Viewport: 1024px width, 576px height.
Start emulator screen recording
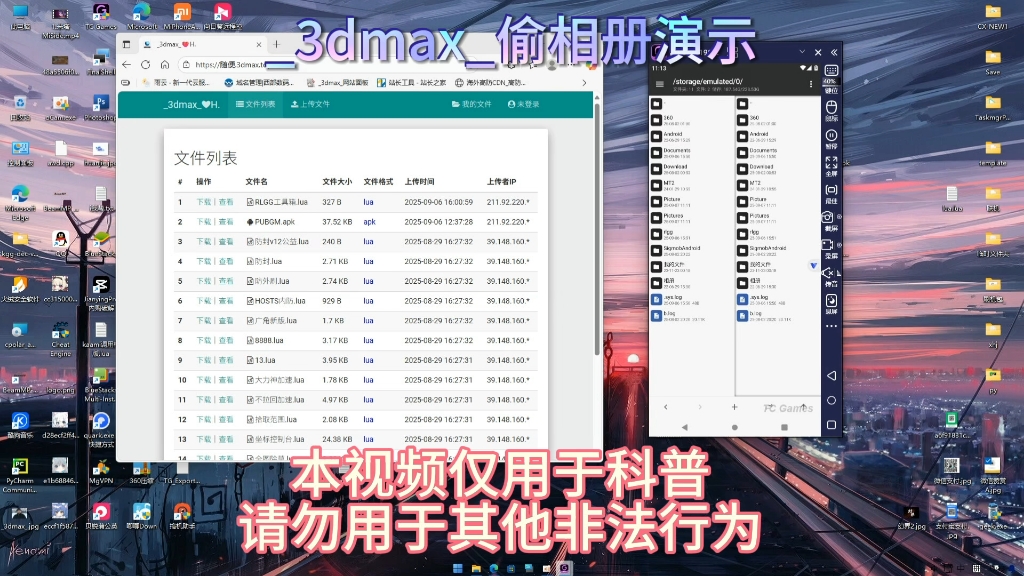[x=828, y=245]
